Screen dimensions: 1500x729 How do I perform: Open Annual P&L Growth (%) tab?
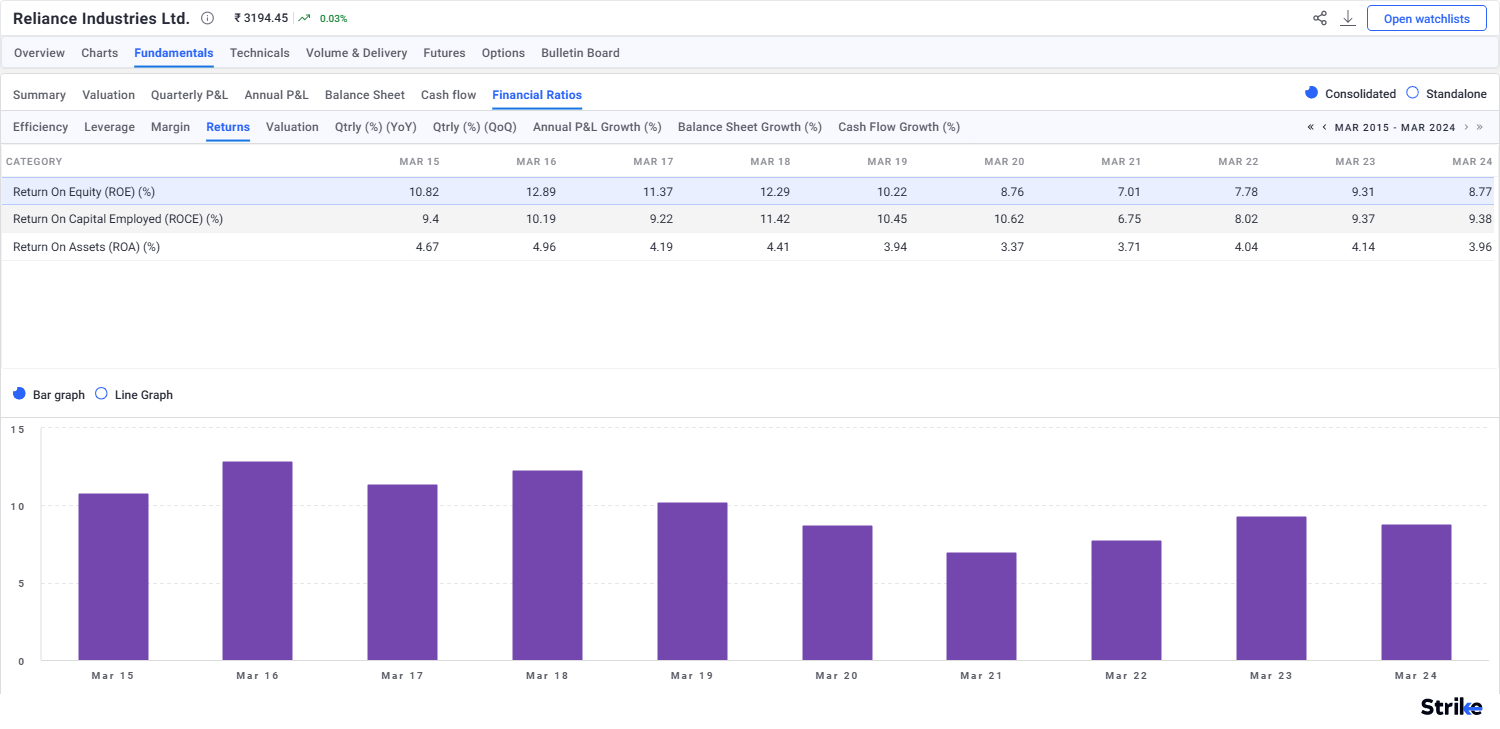click(x=597, y=127)
